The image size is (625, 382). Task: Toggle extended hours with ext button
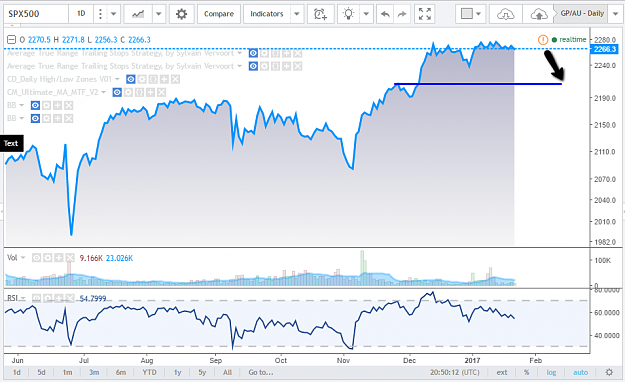click(502, 372)
